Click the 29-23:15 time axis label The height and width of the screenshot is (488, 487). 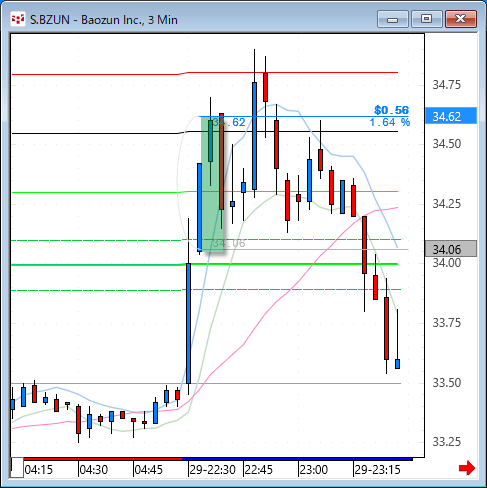[x=377, y=470]
